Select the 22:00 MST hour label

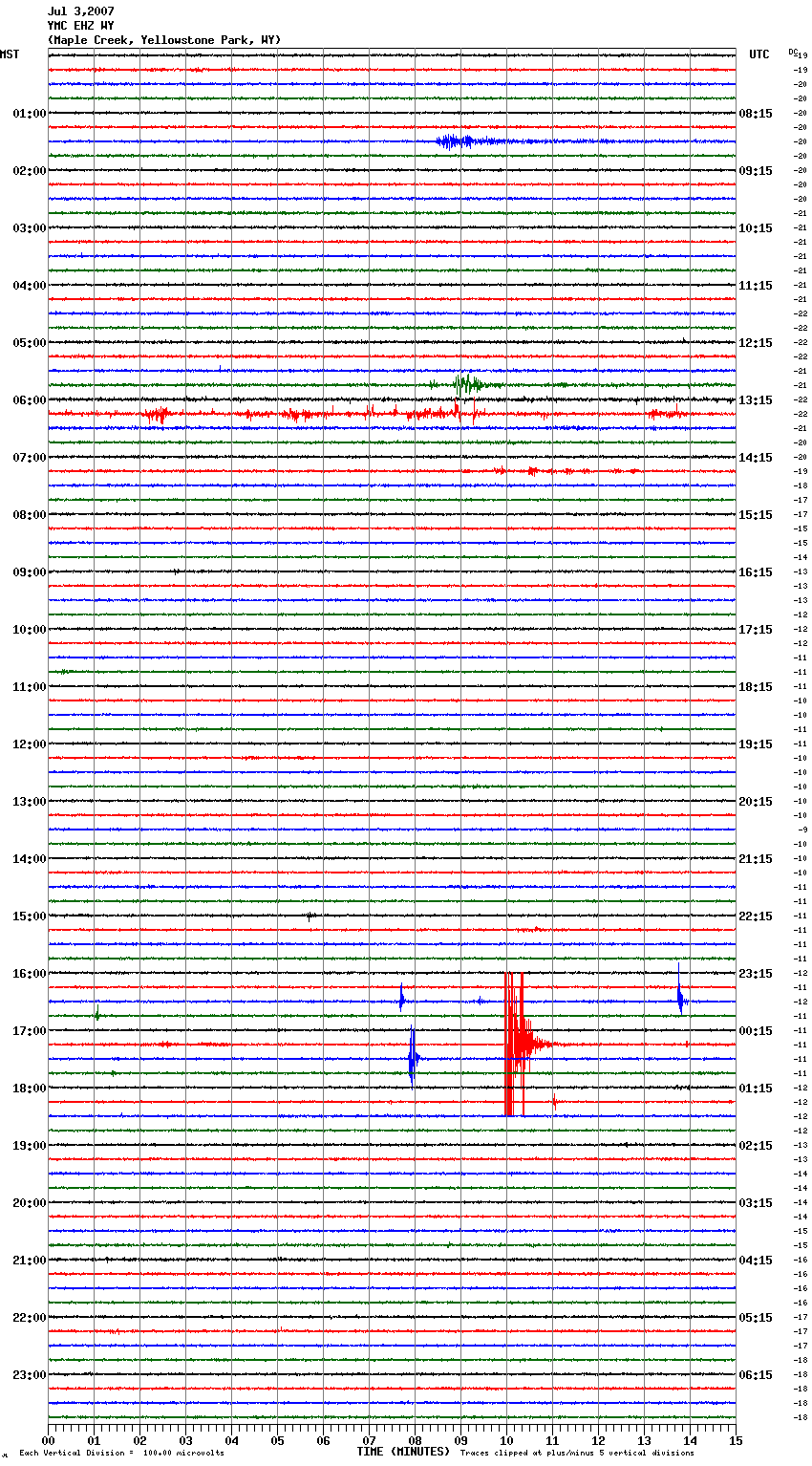point(30,1318)
